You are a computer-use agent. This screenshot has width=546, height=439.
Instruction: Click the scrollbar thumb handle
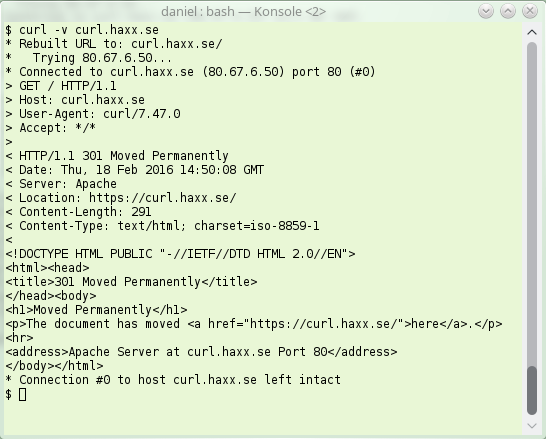(x=532, y=391)
